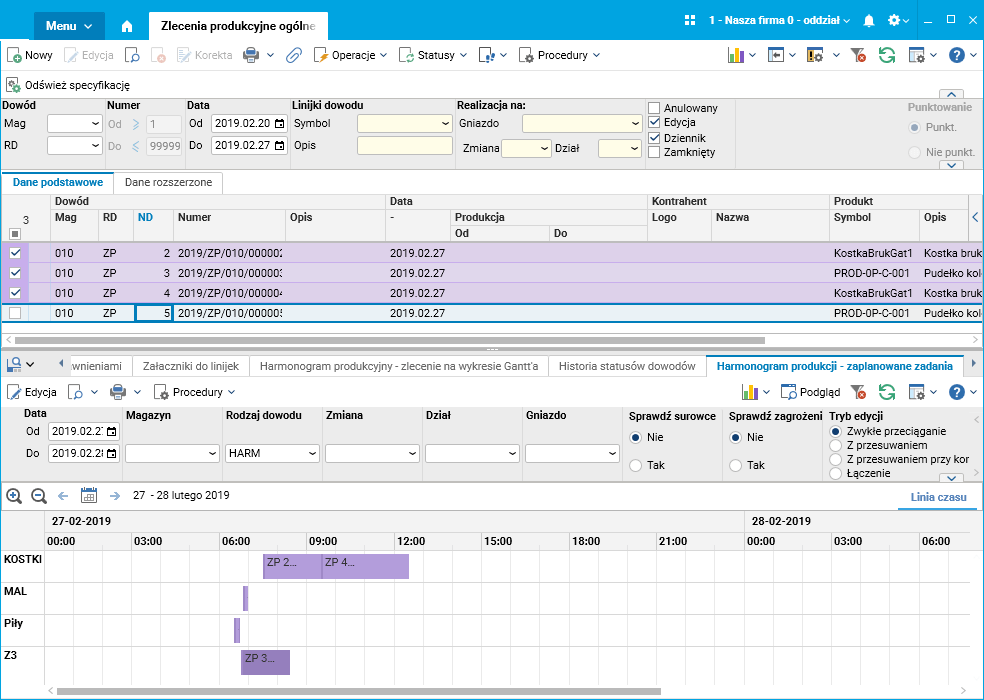The width and height of the screenshot is (984, 700).
Task: Open the timeline calendar picker icon
Action: pyautogui.click(x=89, y=495)
